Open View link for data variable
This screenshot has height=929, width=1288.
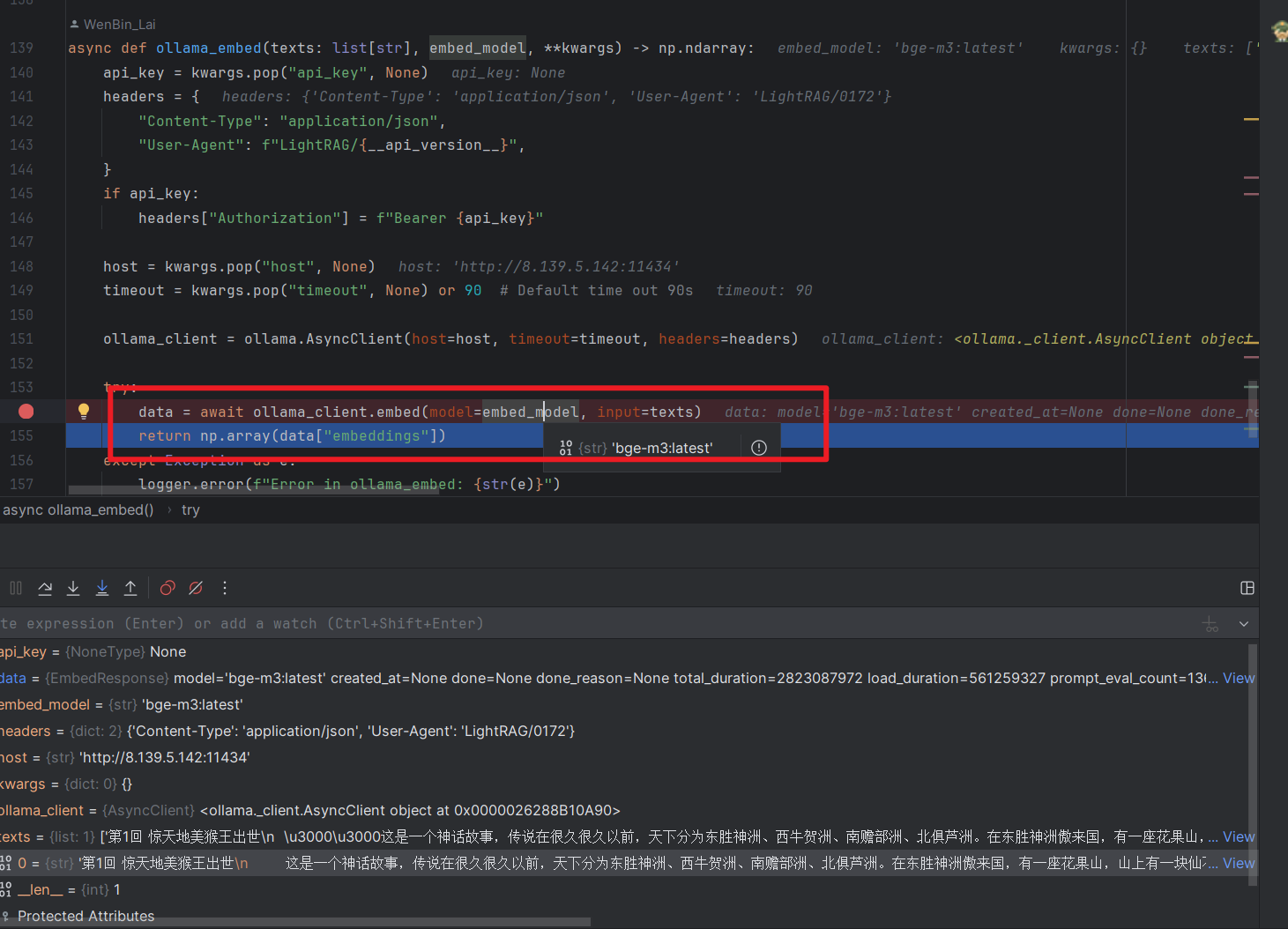click(x=1238, y=678)
